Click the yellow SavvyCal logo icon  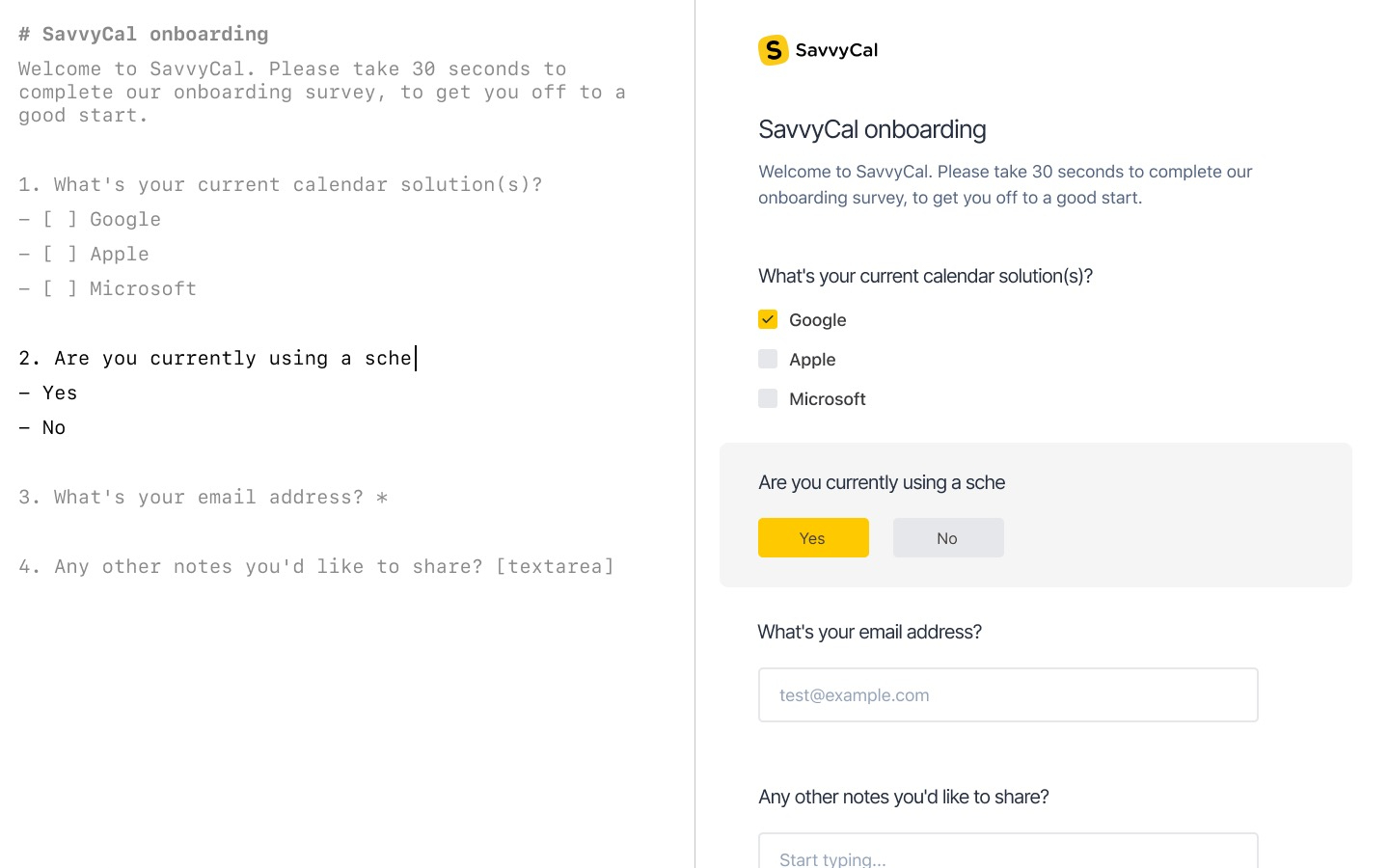click(x=773, y=50)
